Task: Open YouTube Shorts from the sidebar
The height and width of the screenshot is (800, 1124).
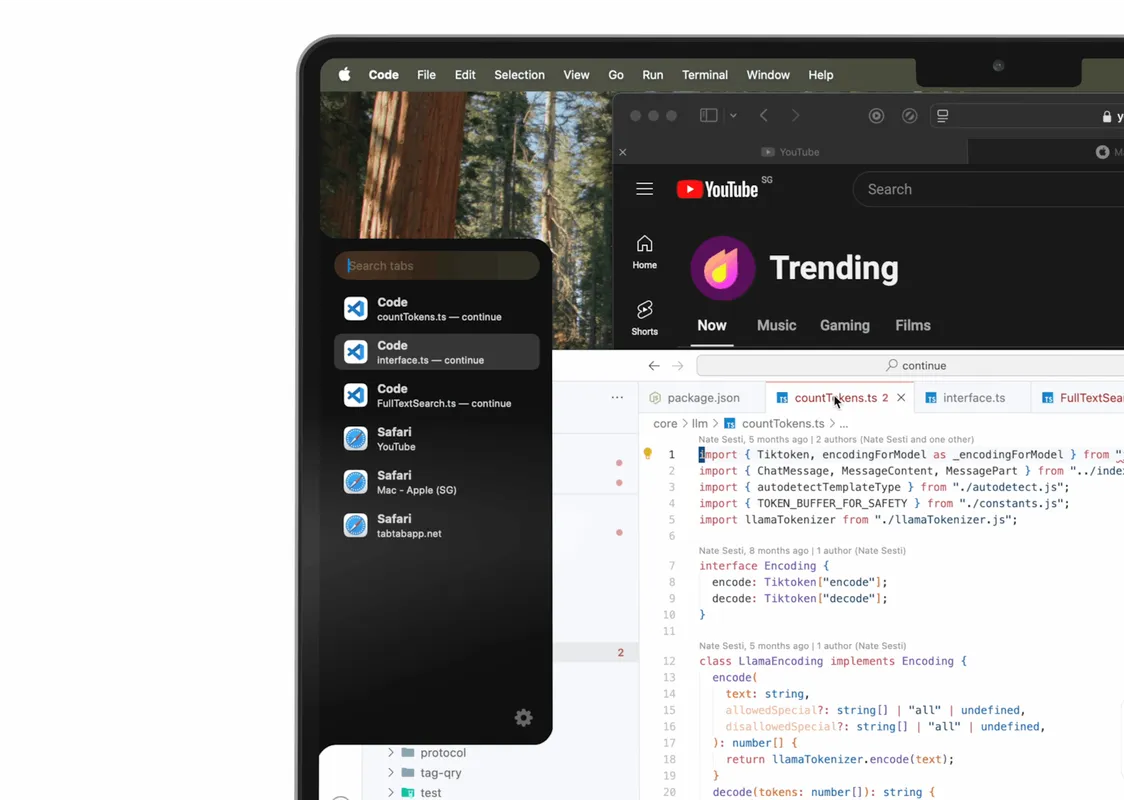Action: pyautogui.click(x=644, y=317)
